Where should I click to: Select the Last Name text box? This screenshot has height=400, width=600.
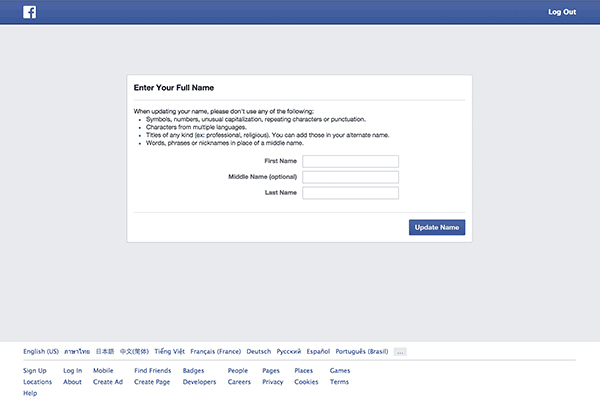(x=350, y=193)
